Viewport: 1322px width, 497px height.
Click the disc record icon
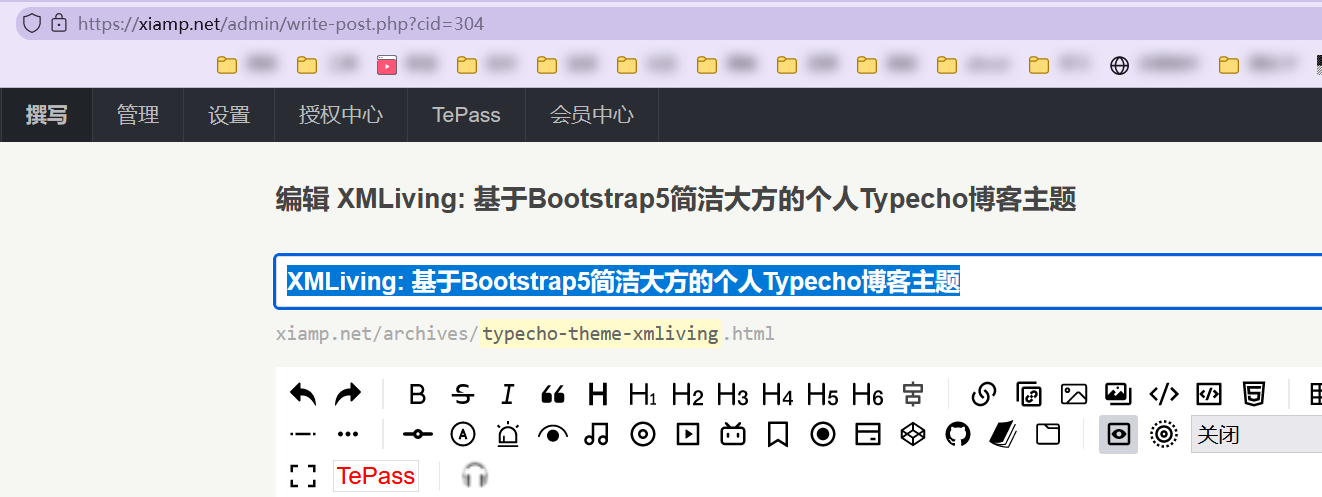(x=643, y=434)
